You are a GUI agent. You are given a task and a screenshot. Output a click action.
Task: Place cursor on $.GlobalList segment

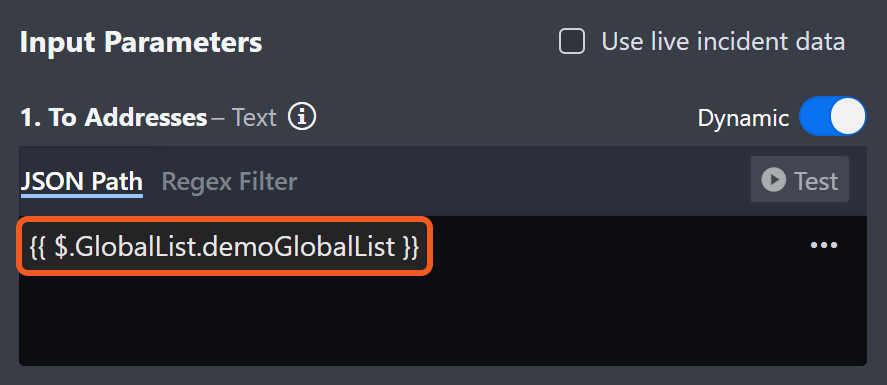pos(122,247)
